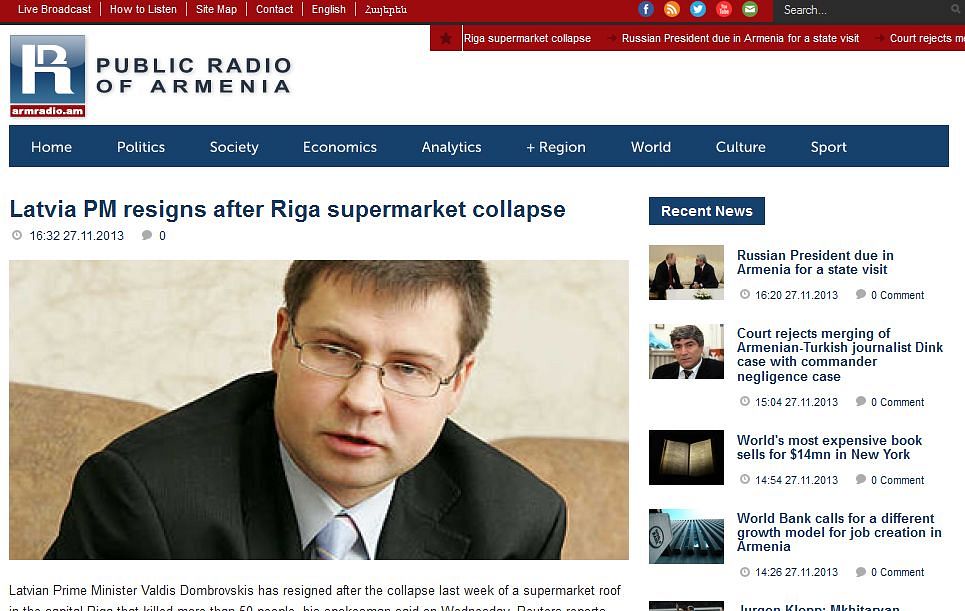
Task: Click the star icon in news ticker
Action: tap(446, 38)
